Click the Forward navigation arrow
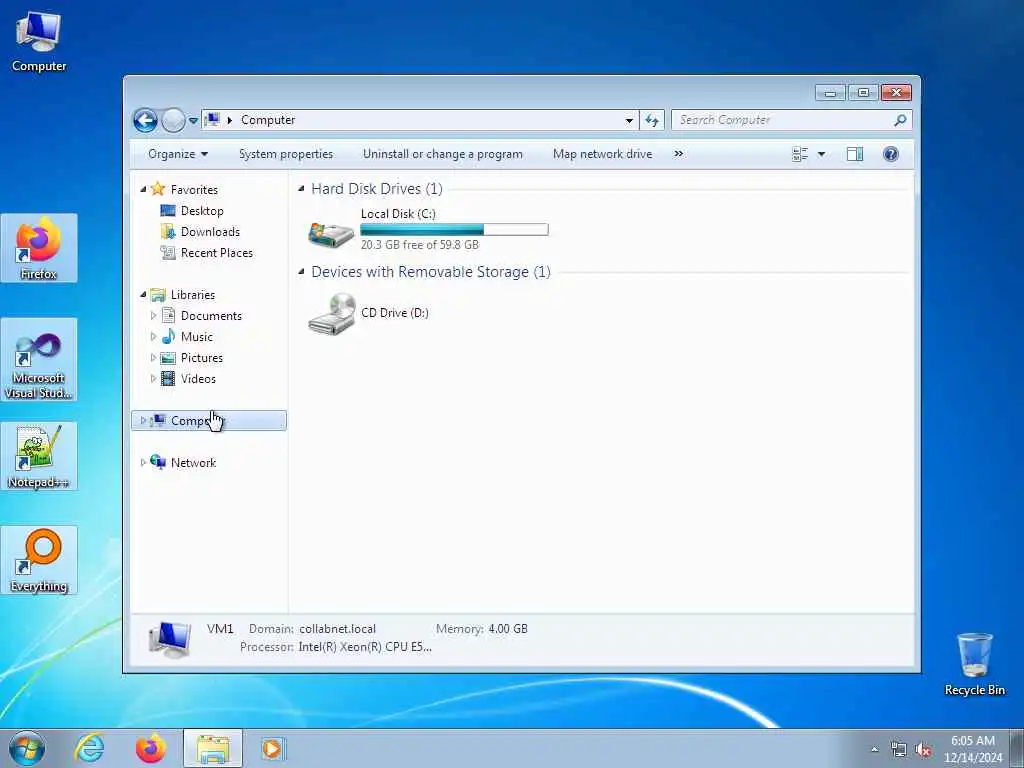Viewport: 1024px width, 768px height. 173,120
